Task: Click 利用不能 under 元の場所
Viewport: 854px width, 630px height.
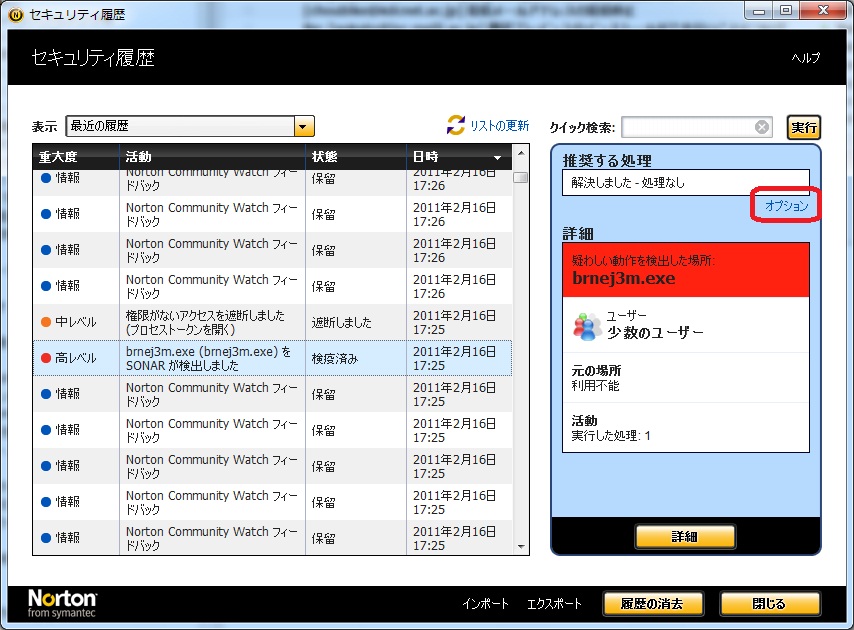Action: point(595,386)
